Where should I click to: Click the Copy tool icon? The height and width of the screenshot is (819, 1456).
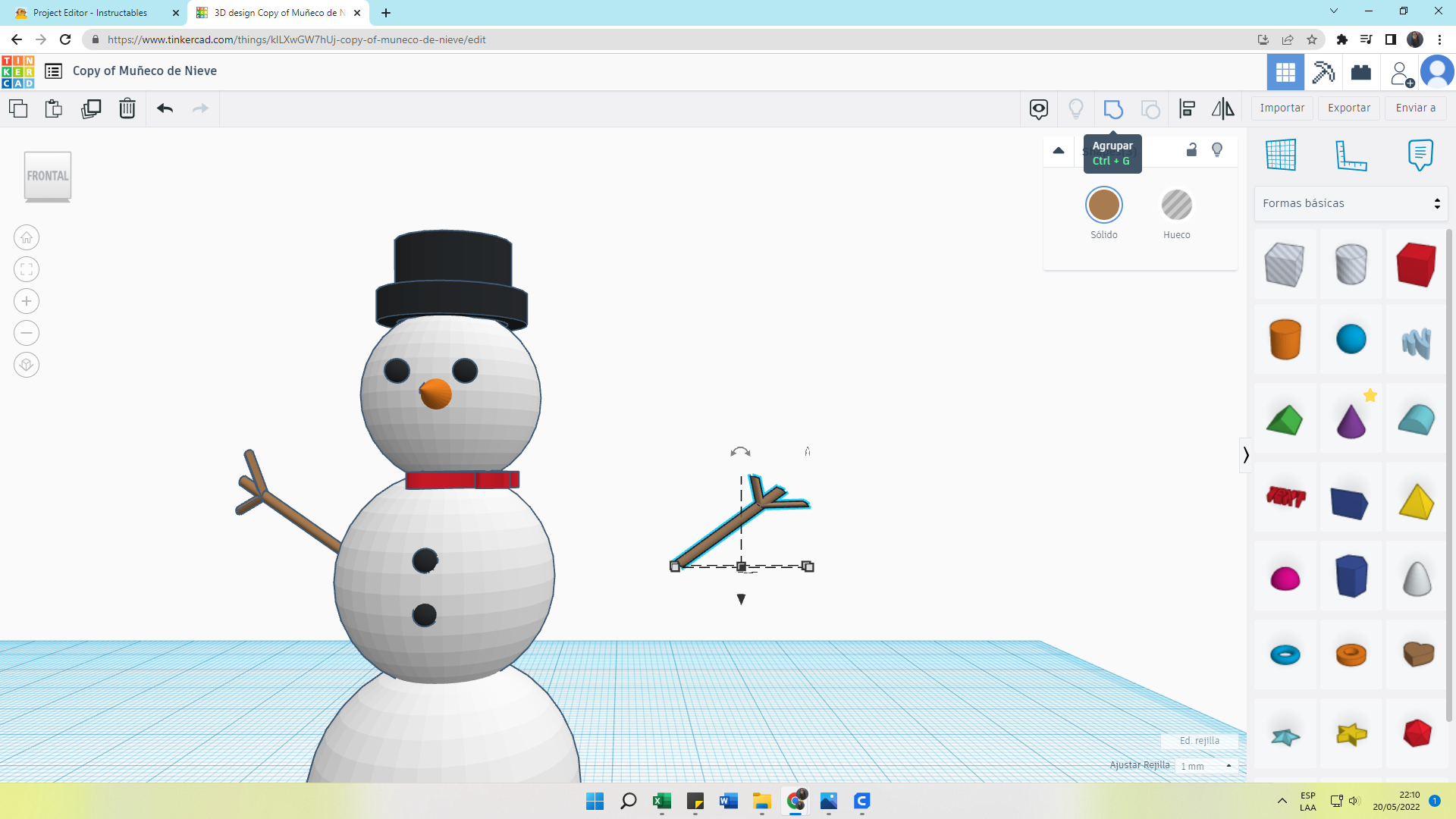coord(18,108)
